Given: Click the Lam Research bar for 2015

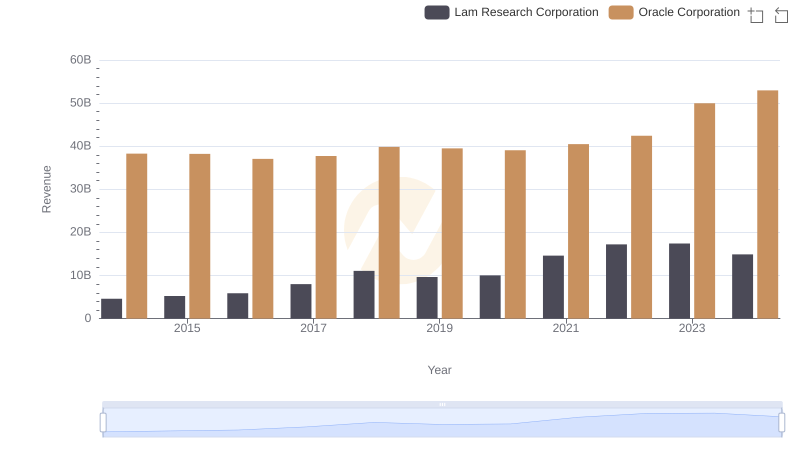Looking at the screenshot, I should click(x=174, y=307).
